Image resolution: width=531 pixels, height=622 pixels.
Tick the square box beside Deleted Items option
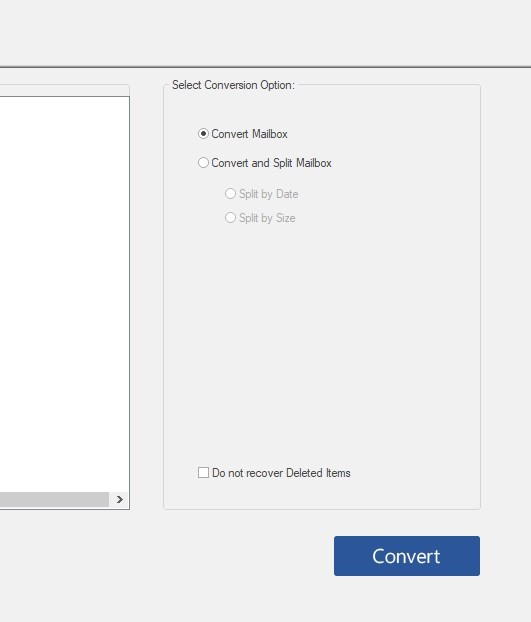tap(203, 472)
